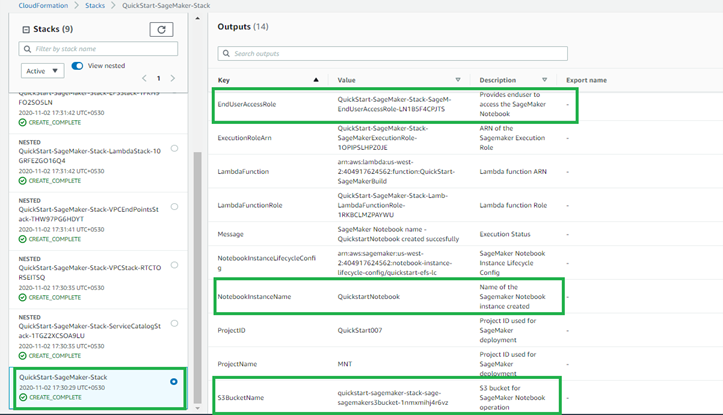
Task: Click the QuickStart007 value
Action: click(360, 330)
